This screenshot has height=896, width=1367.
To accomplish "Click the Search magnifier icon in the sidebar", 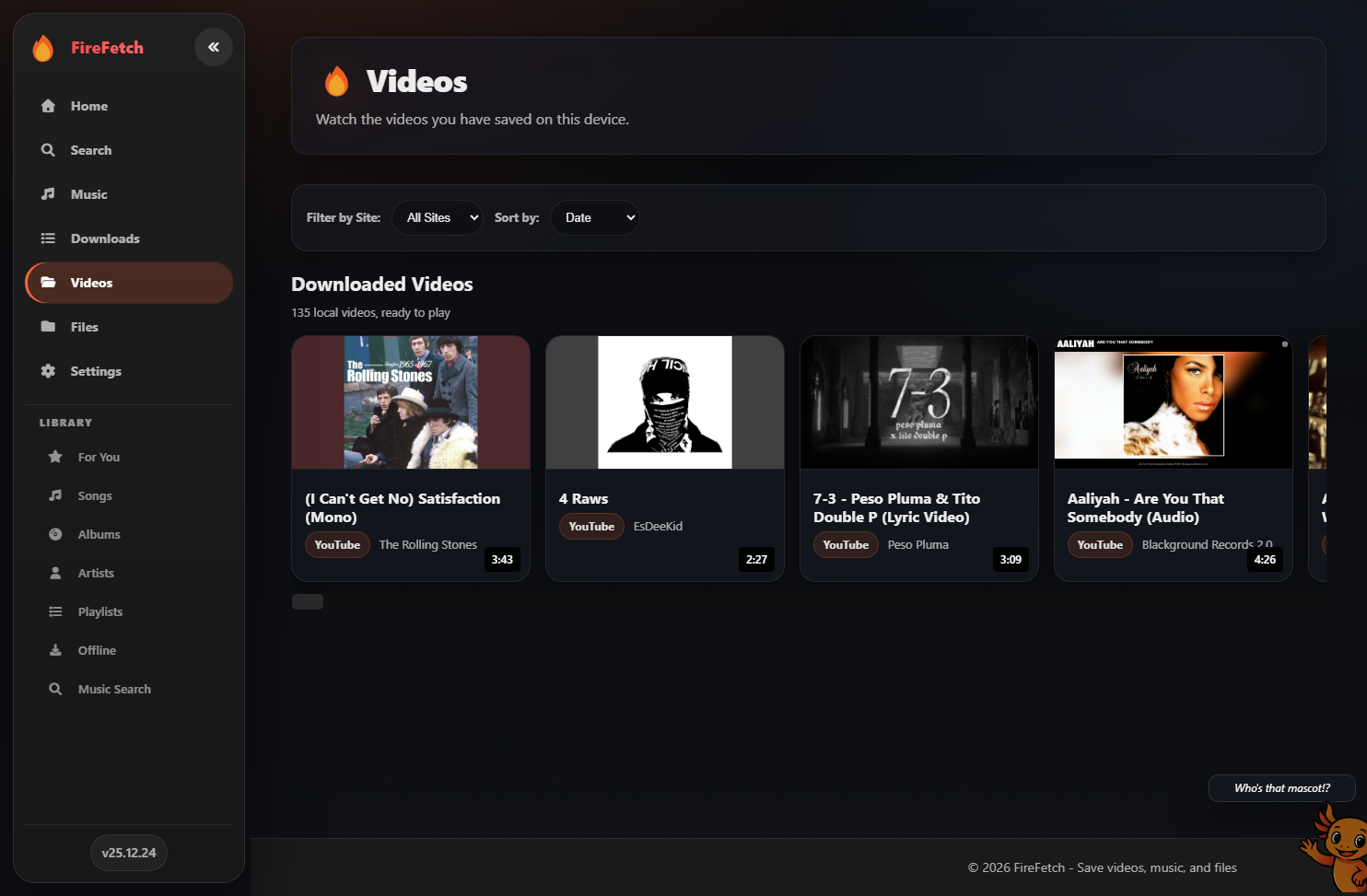I will pos(48,150).
